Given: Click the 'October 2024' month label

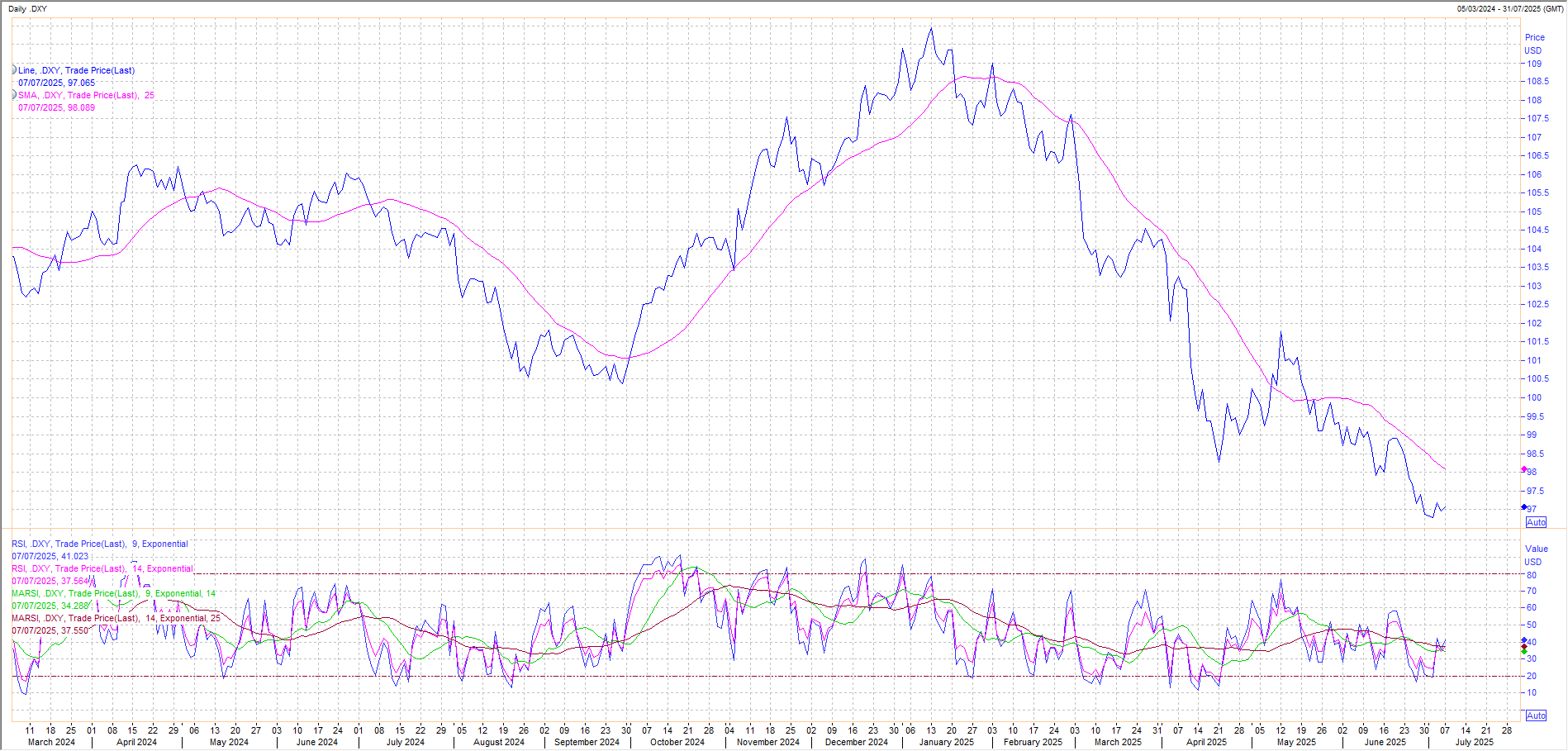Looking at the screenshot, I should tap(677, 742).
